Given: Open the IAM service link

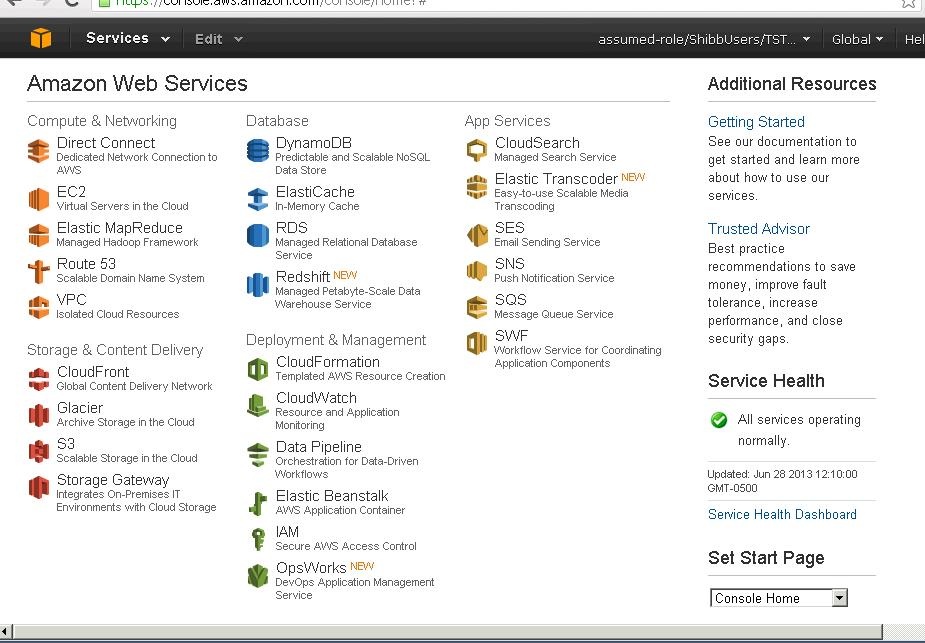Looking at the screenshot, I should (x=287, y=532).
